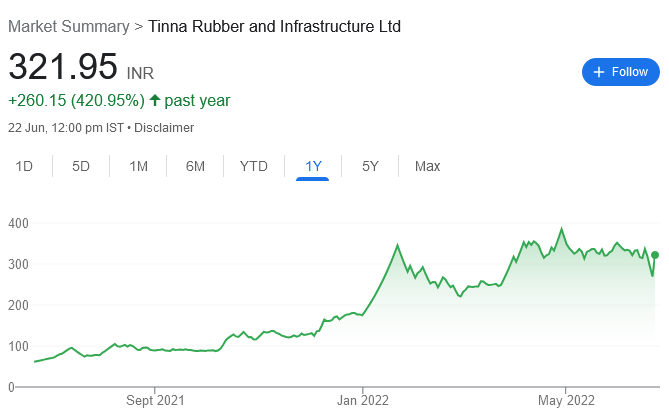The image size is (669, 414).
Task: Click the Tinna Rubber and Infrastructure Ltd title
Action: [274, 27]
